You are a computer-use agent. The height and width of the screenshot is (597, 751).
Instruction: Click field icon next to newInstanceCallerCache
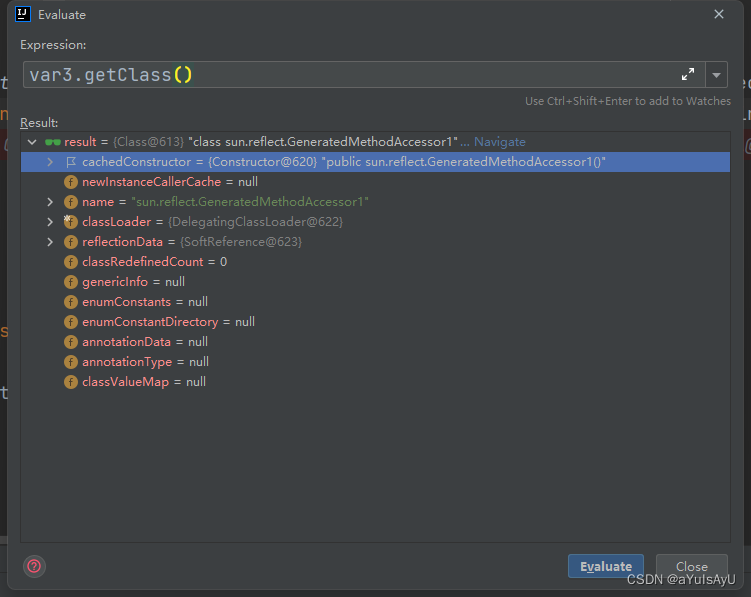(71, 182)
